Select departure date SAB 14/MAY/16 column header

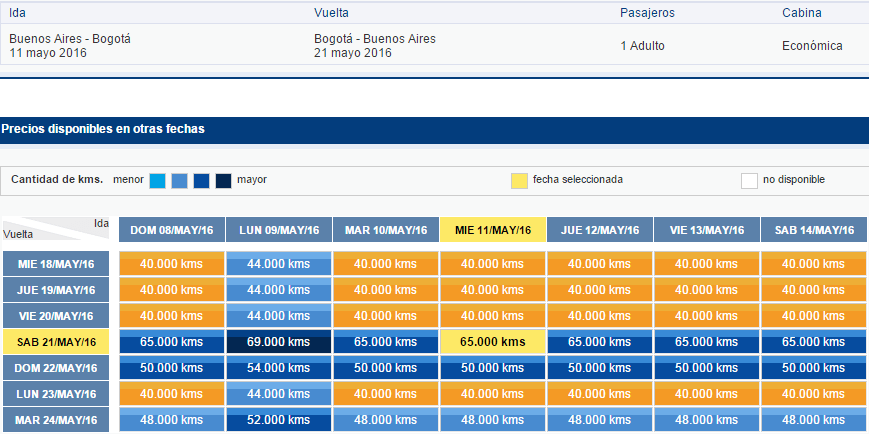pyautogui.click(x=814, y=230)
